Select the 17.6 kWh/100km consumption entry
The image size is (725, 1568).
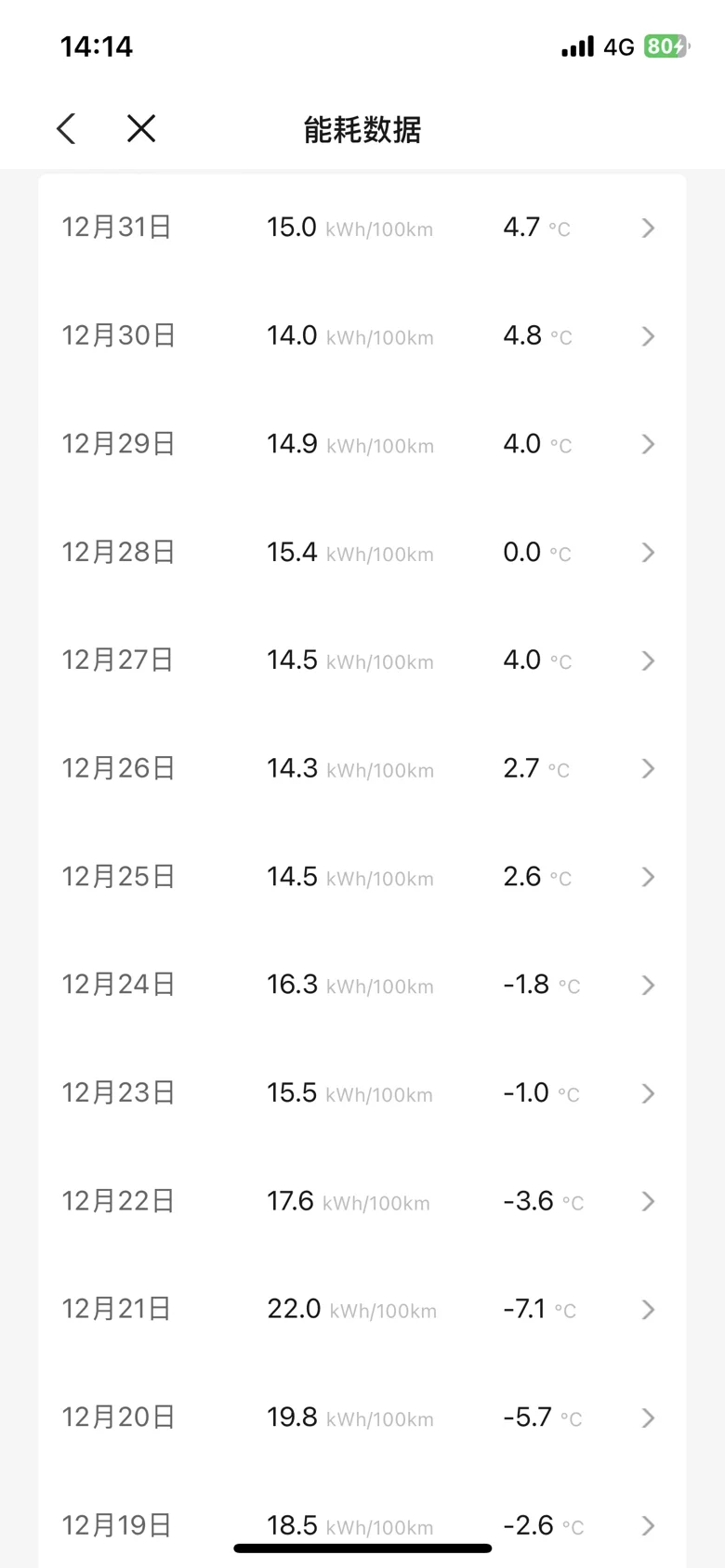click(x=349, y=1201)
